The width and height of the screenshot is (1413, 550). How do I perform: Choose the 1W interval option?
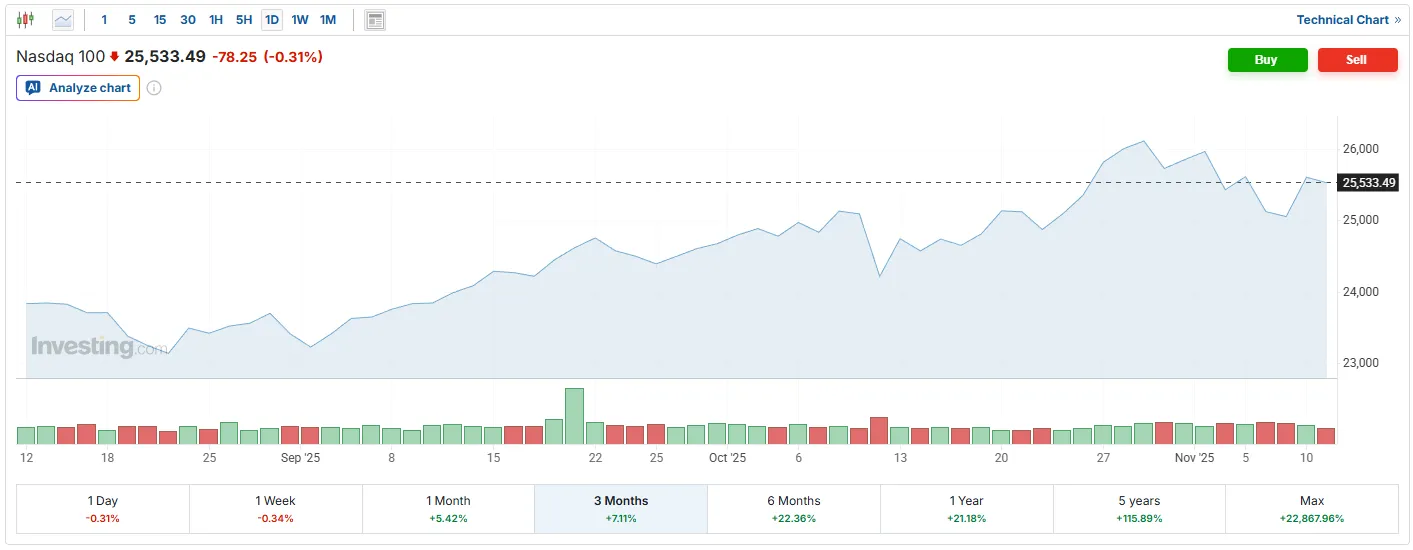(x=300, y=20)
